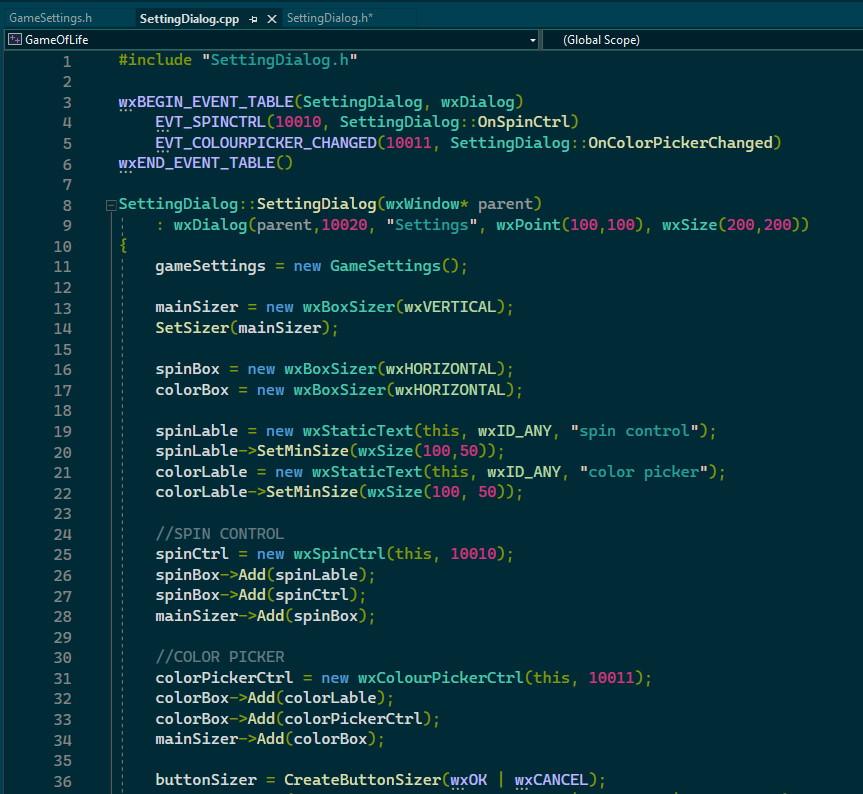
Task: Click CreateButtonSizer on line 36
Action: [x=362, y=780]
